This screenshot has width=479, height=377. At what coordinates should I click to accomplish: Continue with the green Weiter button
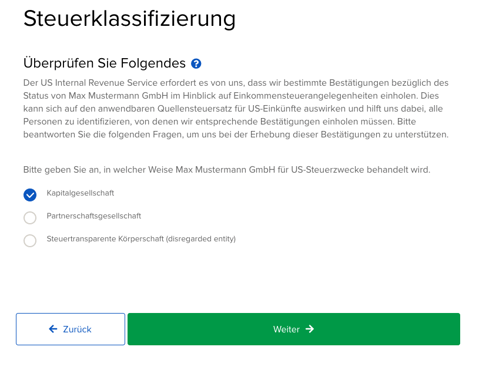(x=294, y=329)
